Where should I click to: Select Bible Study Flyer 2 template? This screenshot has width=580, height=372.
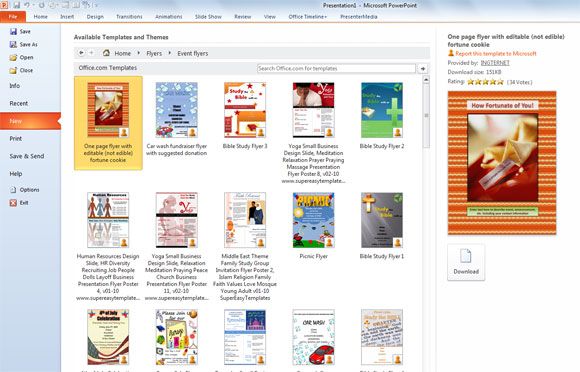click(x=382, y=110)
